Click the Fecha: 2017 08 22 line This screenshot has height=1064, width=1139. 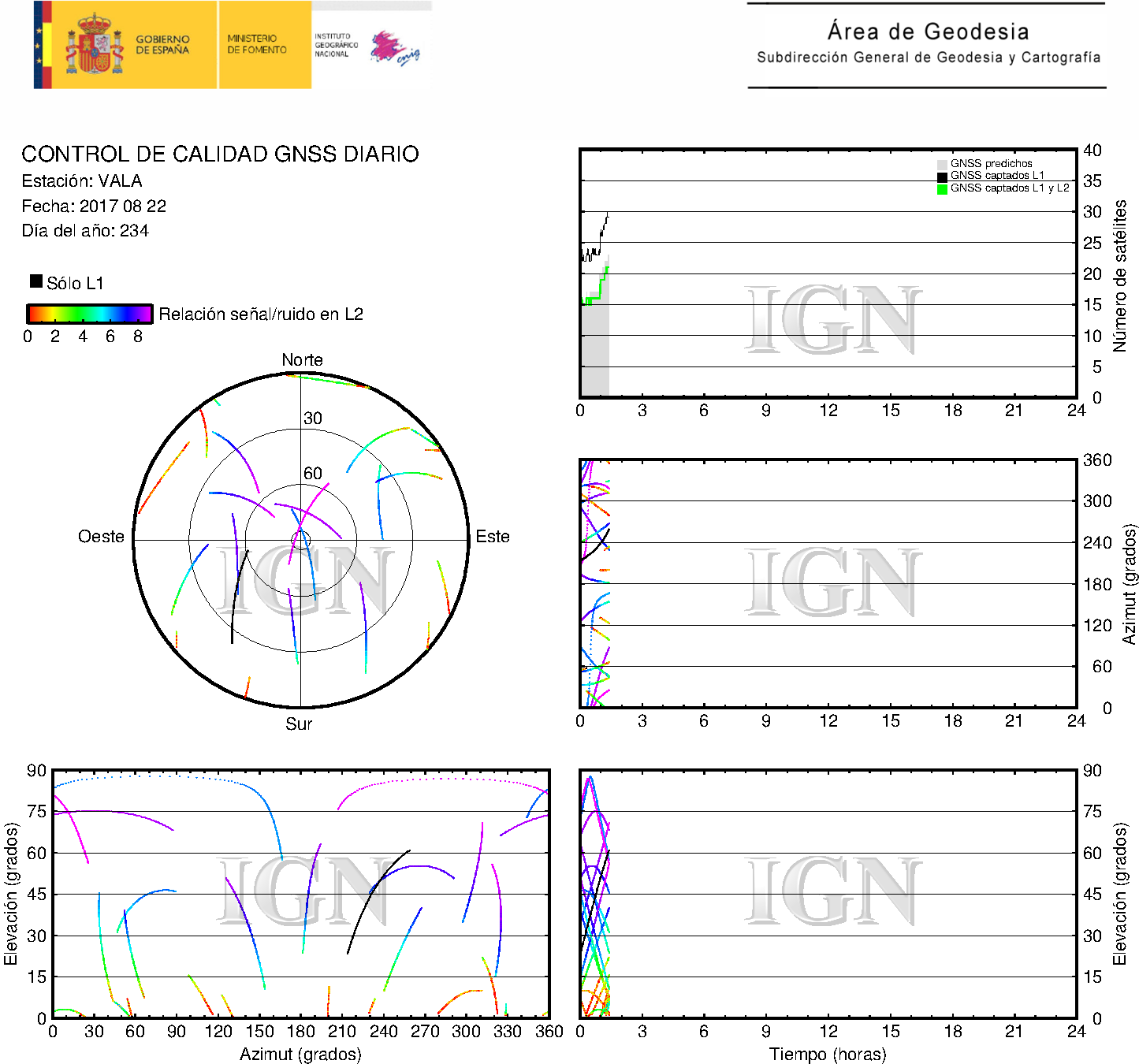point(94,206)
